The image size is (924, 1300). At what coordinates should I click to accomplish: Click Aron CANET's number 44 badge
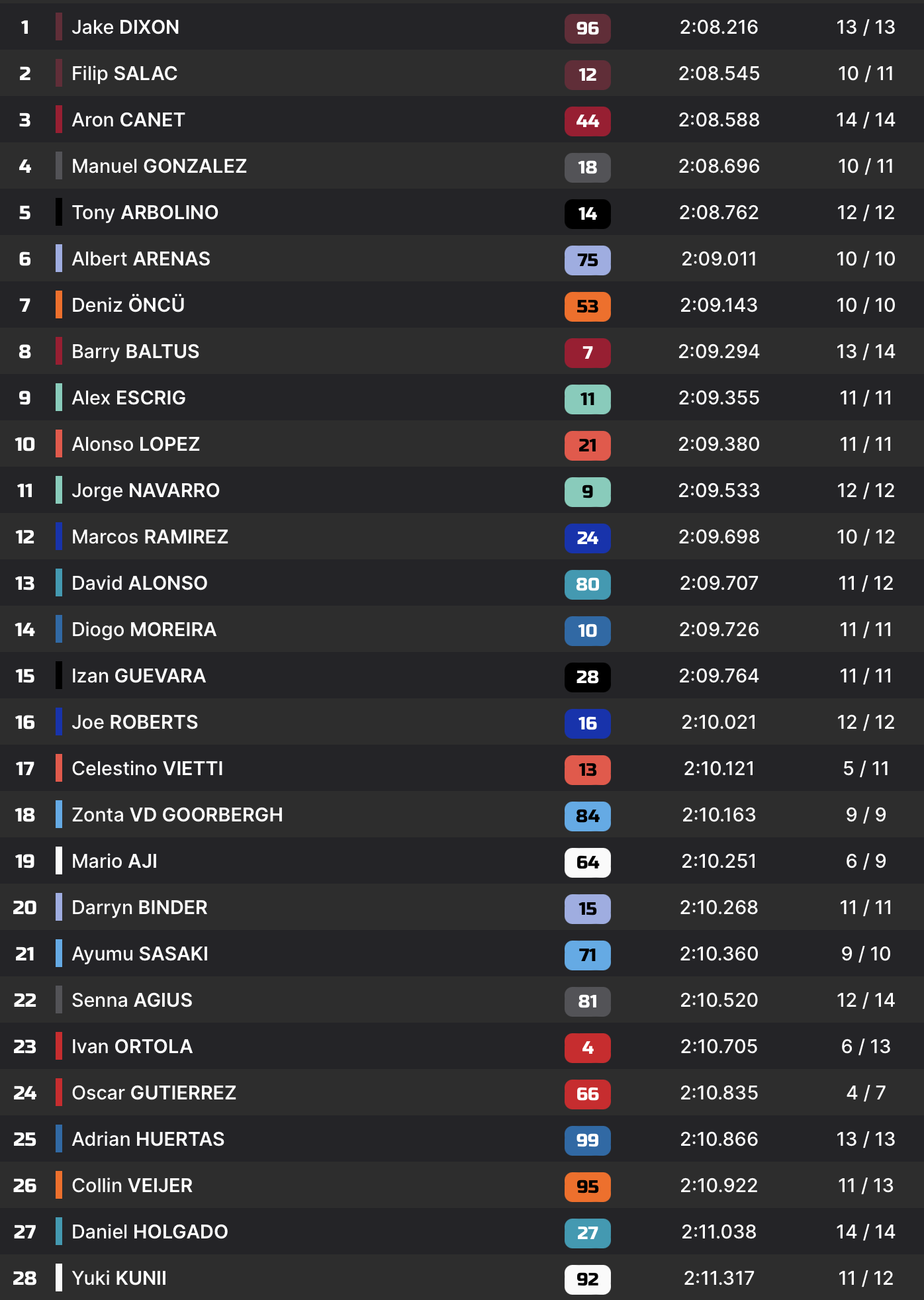click(587, 121)
